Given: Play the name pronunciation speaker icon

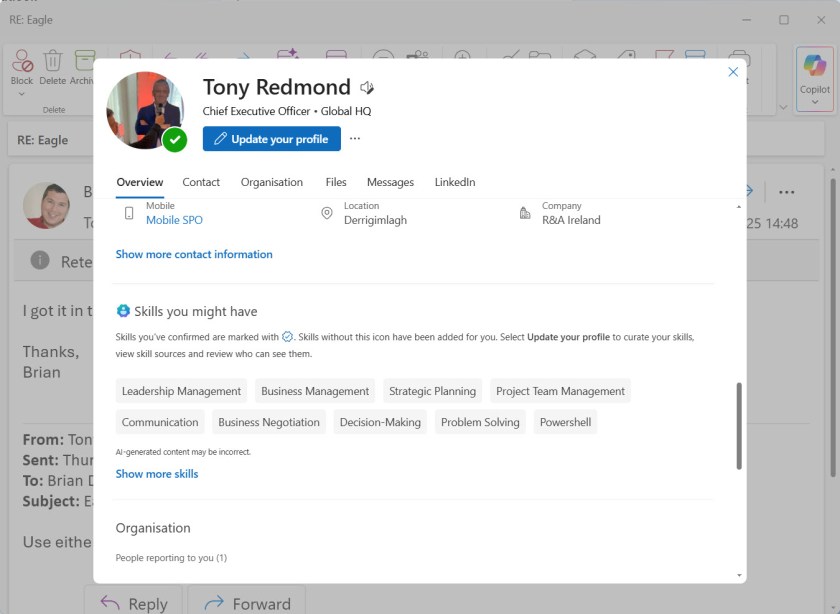Looking at the screenshot, I should (367, 88).
